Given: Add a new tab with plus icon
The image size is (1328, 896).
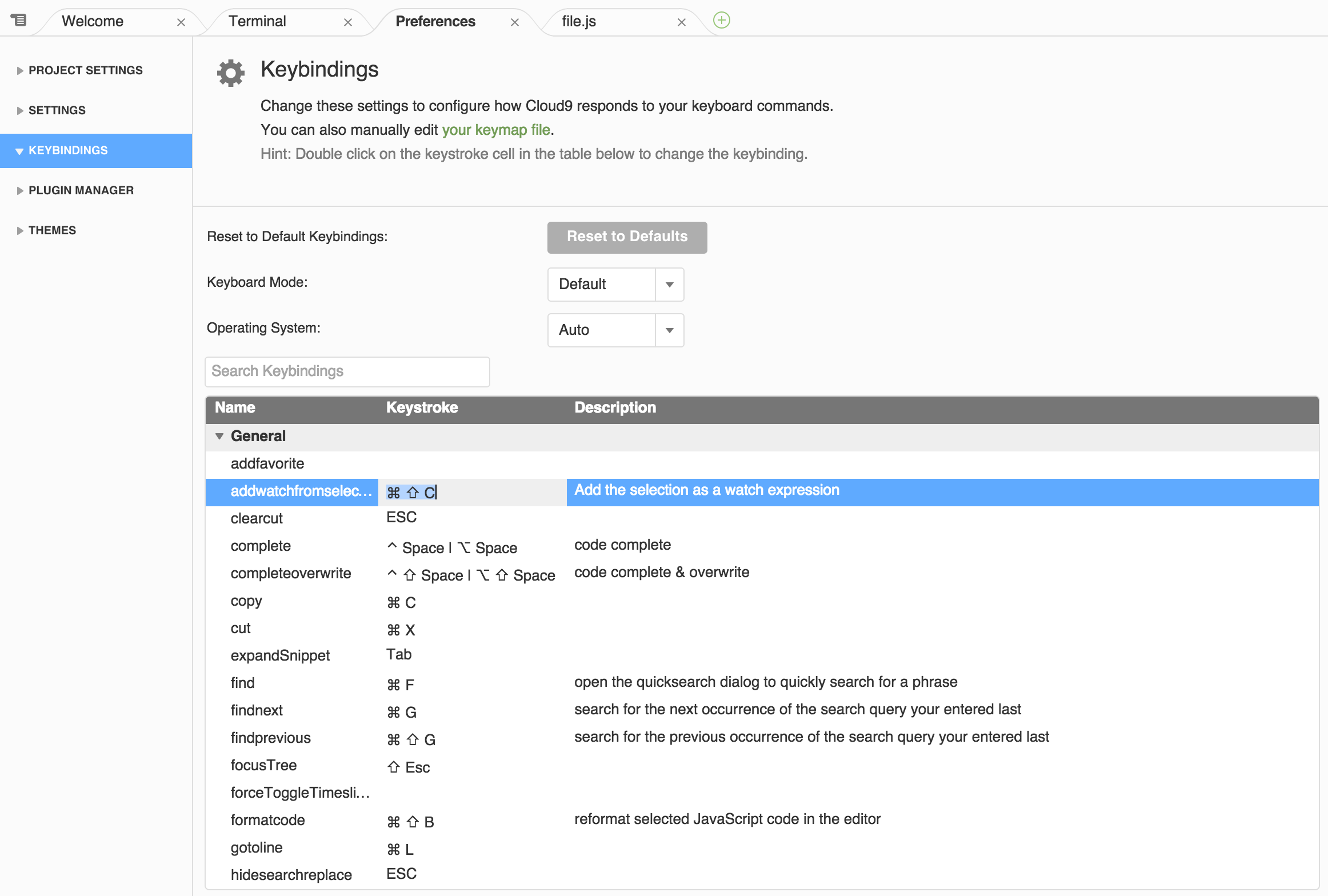Looking at the screenshot, I should point(722,21).
